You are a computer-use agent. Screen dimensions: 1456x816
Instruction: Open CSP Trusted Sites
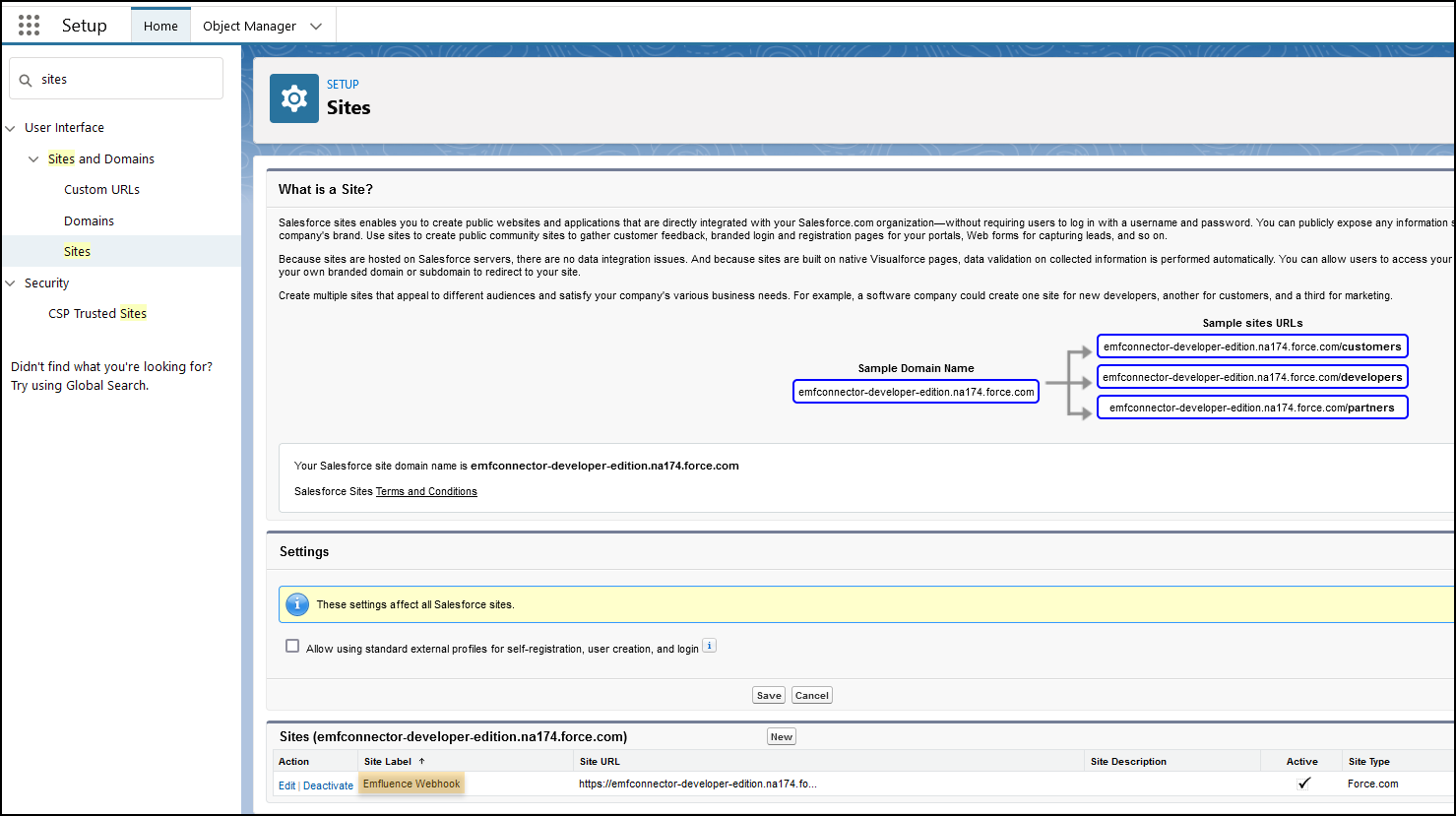[97, 314]
